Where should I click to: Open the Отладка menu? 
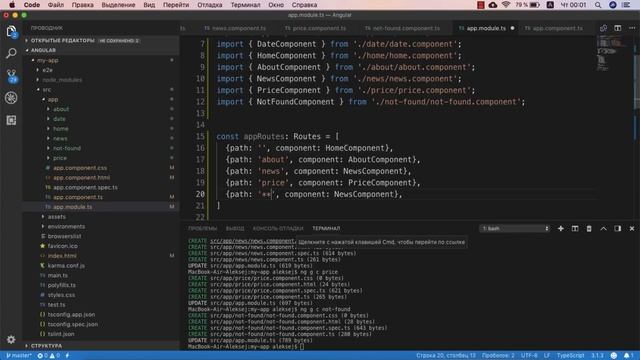click(x=210, y=5)
